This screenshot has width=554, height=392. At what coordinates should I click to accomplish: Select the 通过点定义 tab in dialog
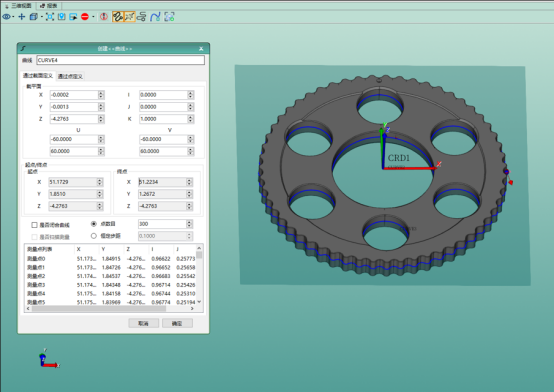(x=70, y=76)
